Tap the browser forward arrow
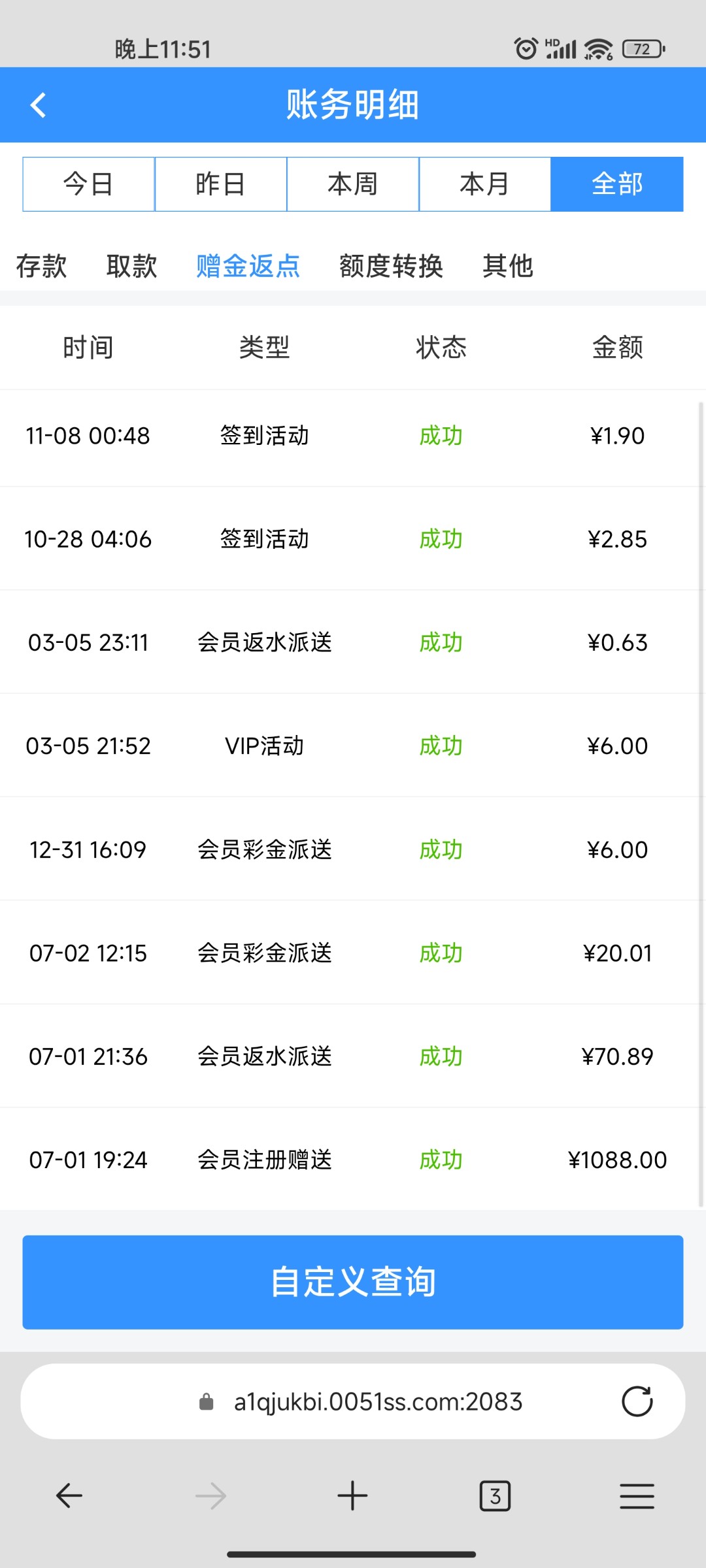The image size is (706, 1568). (210, 1495)
